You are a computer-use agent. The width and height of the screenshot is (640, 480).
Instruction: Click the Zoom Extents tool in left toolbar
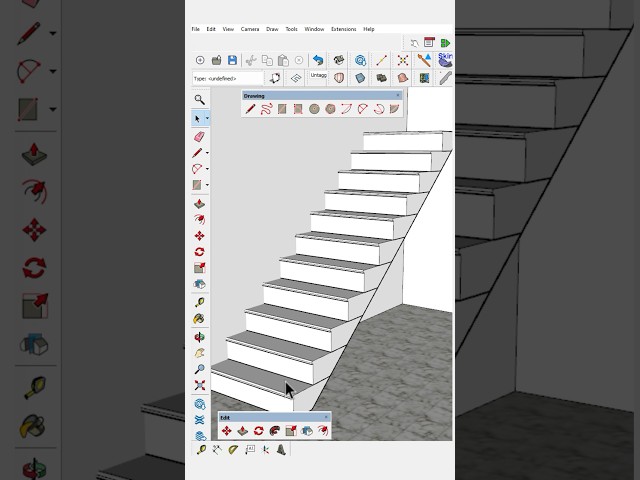[x=199, y=385]
